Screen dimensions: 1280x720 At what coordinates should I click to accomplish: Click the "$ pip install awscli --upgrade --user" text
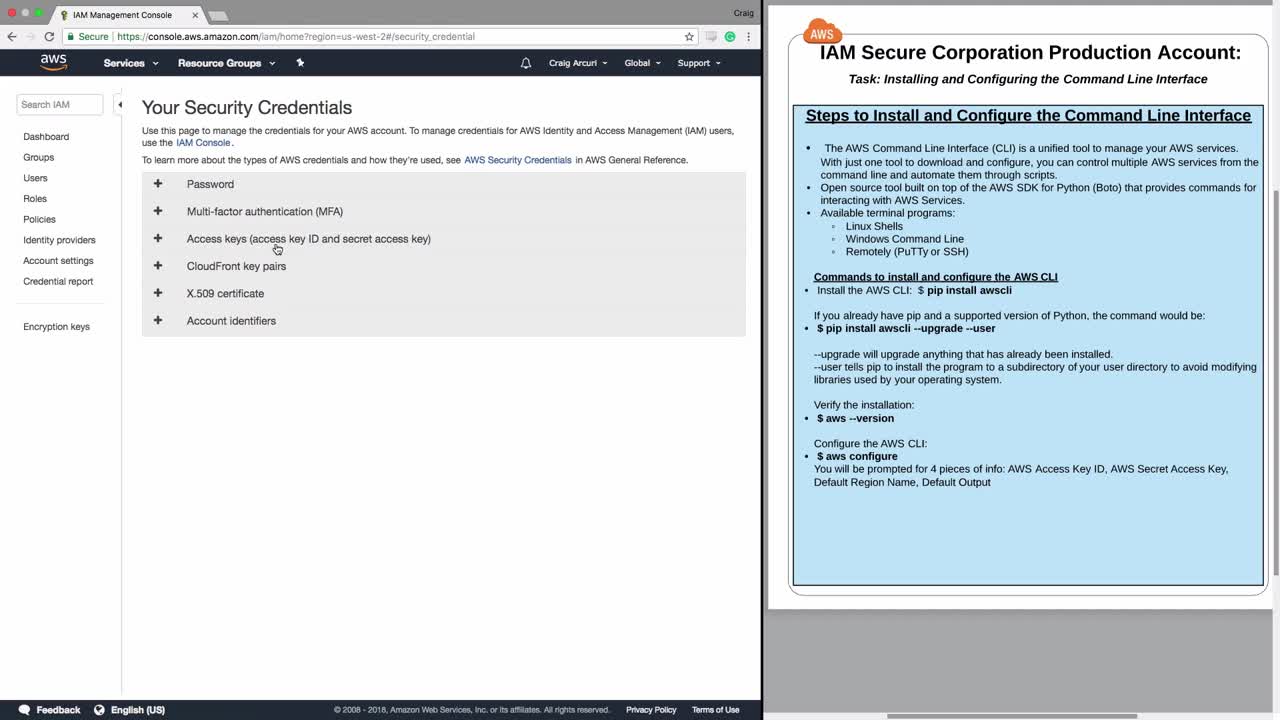pyautogui.click(x=906, y=328)
